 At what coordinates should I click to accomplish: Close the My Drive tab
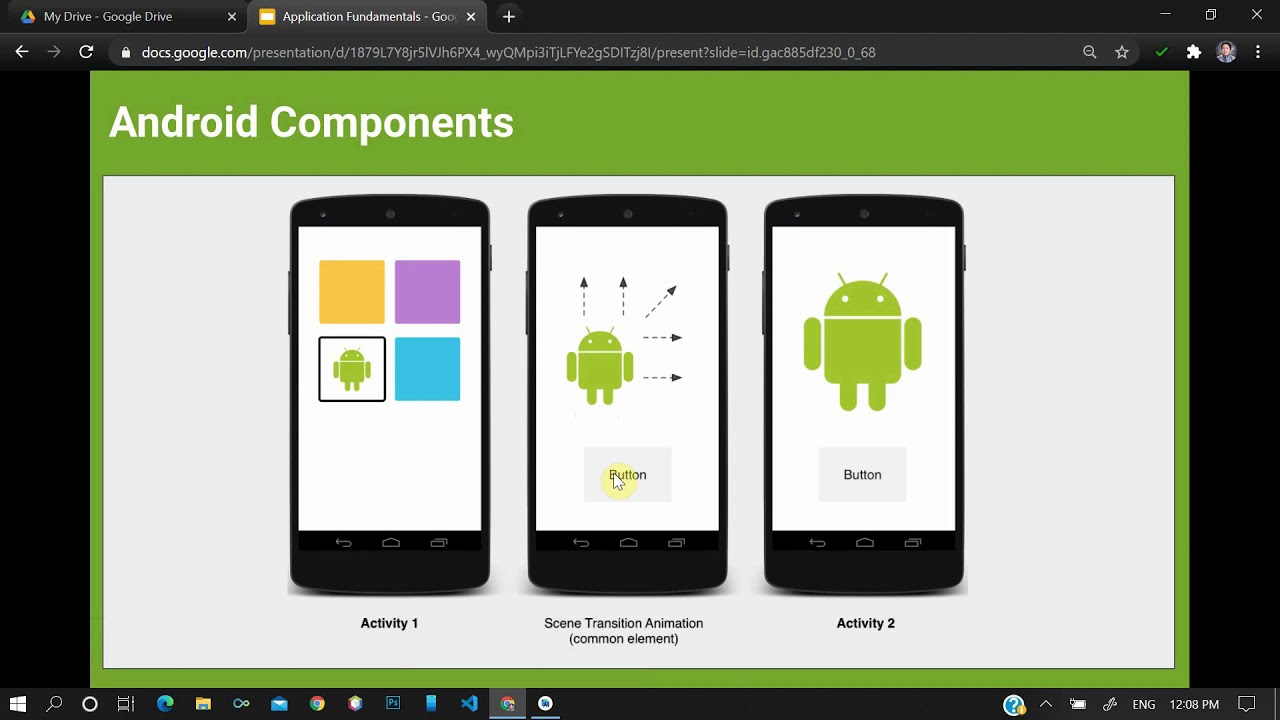(231, 17)
